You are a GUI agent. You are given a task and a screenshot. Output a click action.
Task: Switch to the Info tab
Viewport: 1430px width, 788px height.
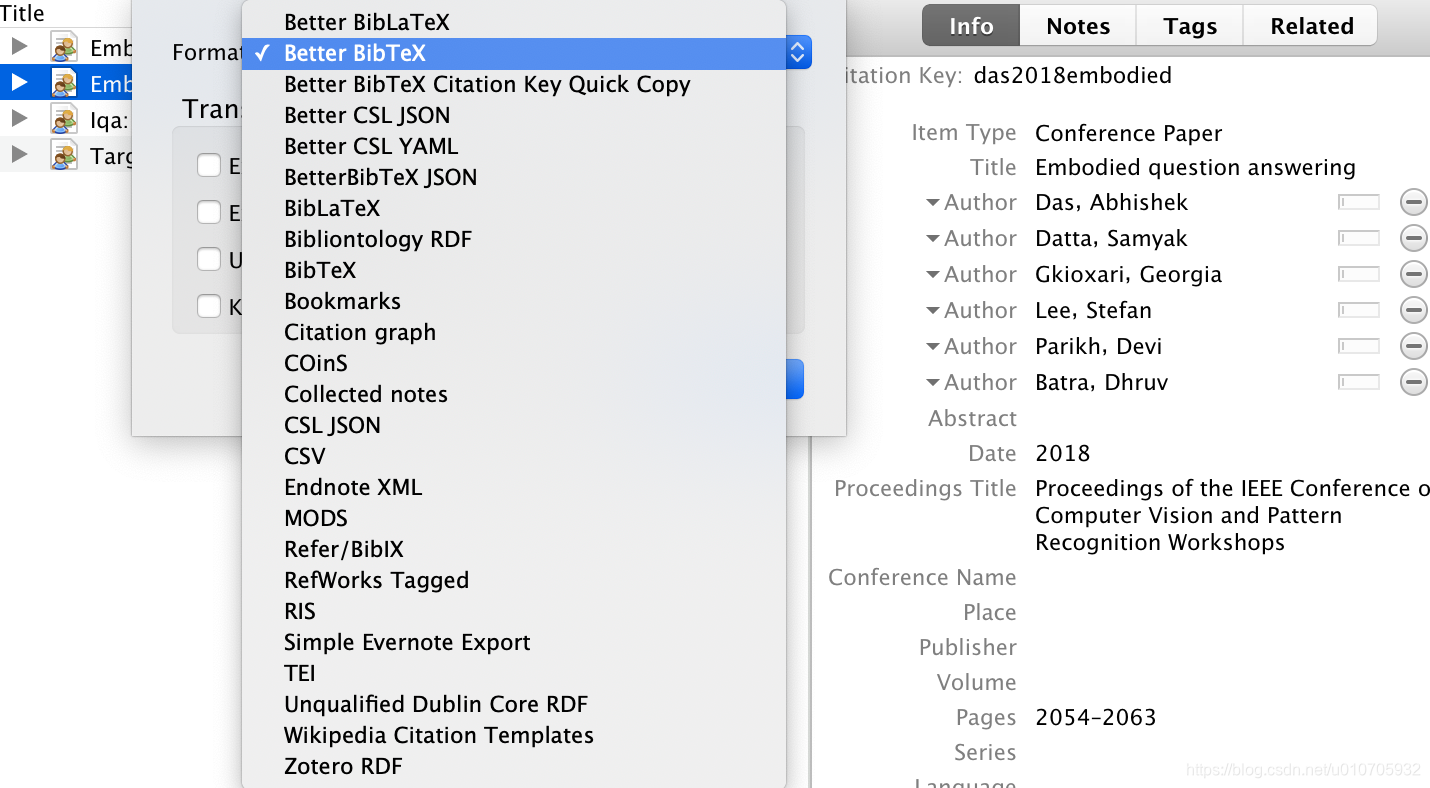[970, 26]
